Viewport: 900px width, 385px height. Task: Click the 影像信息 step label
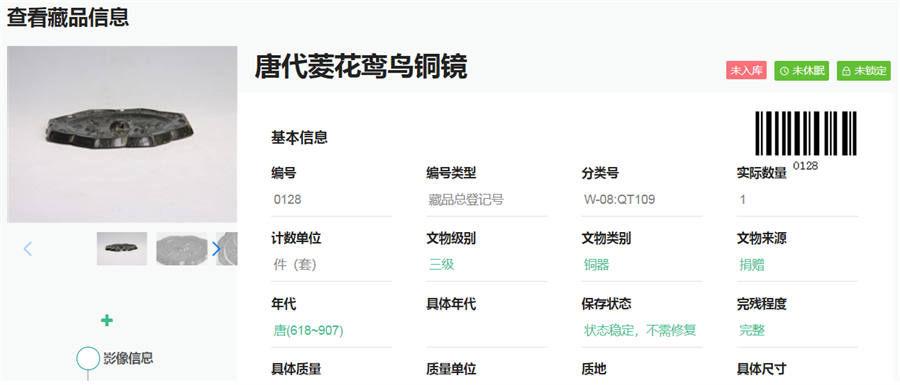click(x=129, y=359)
